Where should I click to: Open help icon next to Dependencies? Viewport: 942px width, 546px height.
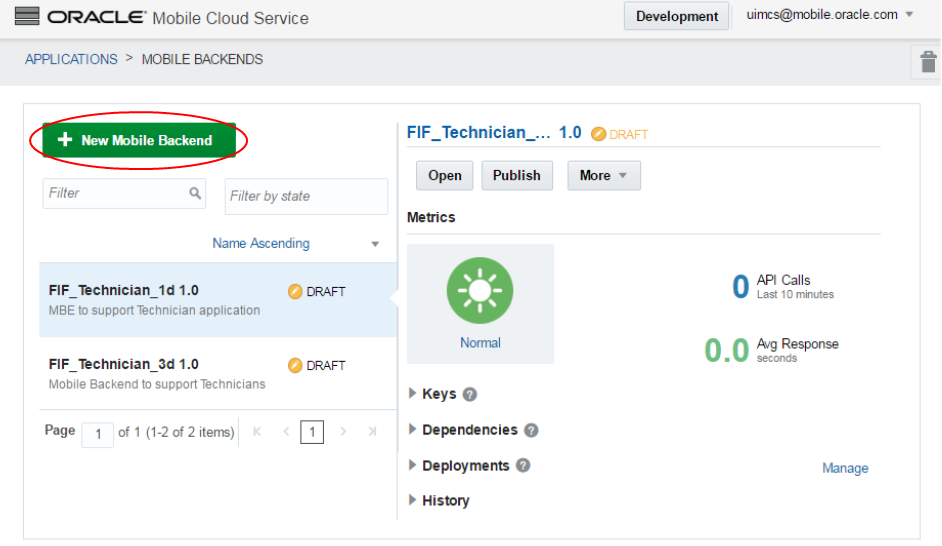(x=531, y=430)
